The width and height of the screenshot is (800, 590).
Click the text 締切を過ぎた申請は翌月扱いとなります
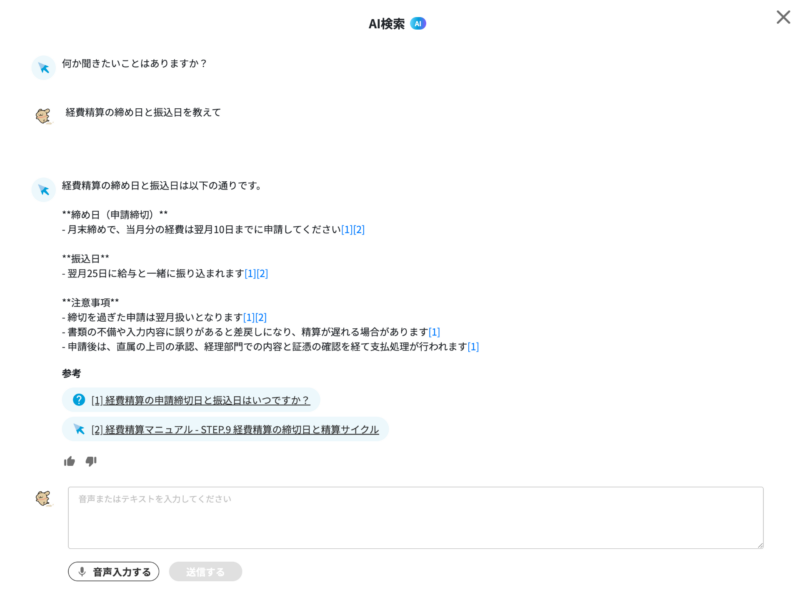[155, 317]
